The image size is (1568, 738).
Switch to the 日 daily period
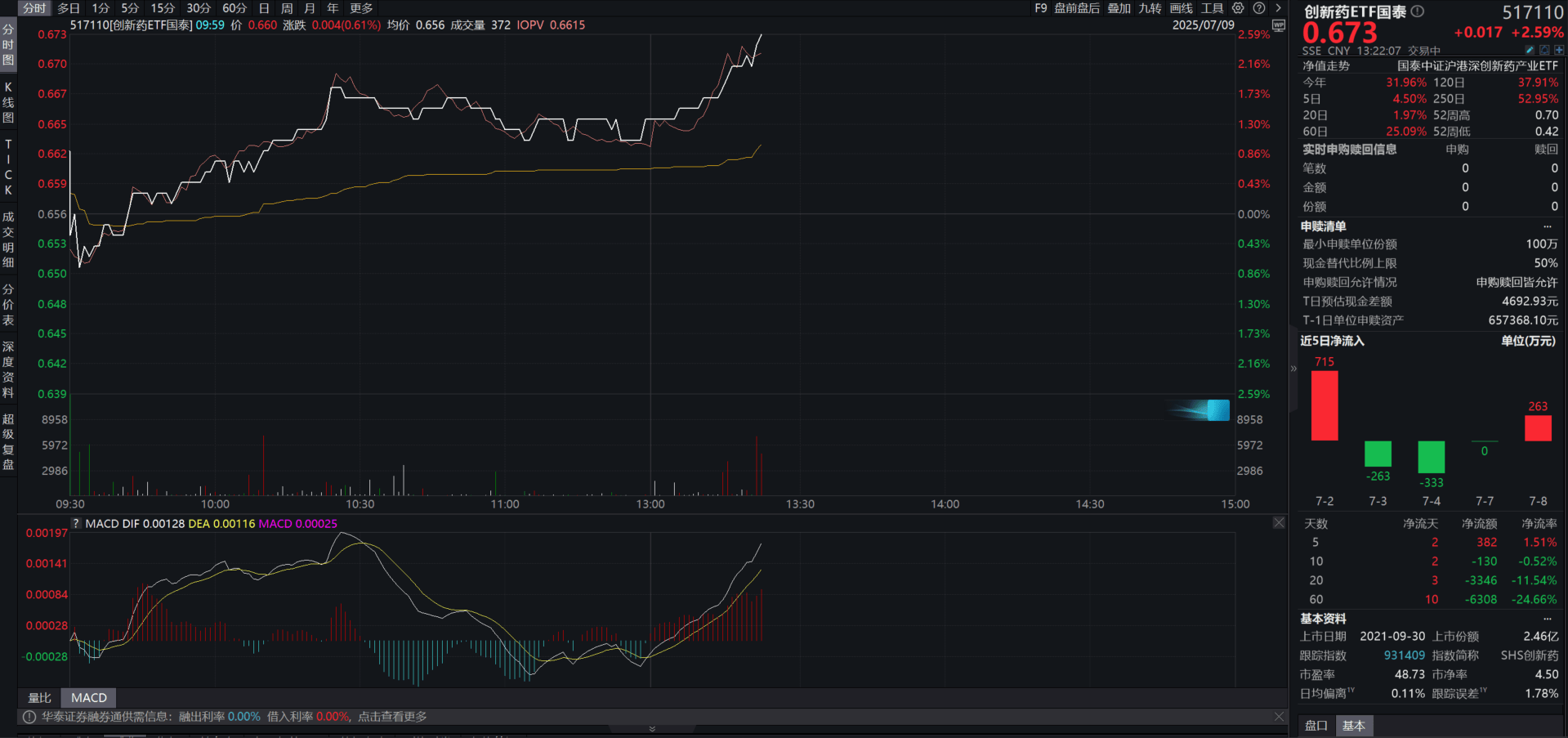pyautogui.click(x=264, y=8)
